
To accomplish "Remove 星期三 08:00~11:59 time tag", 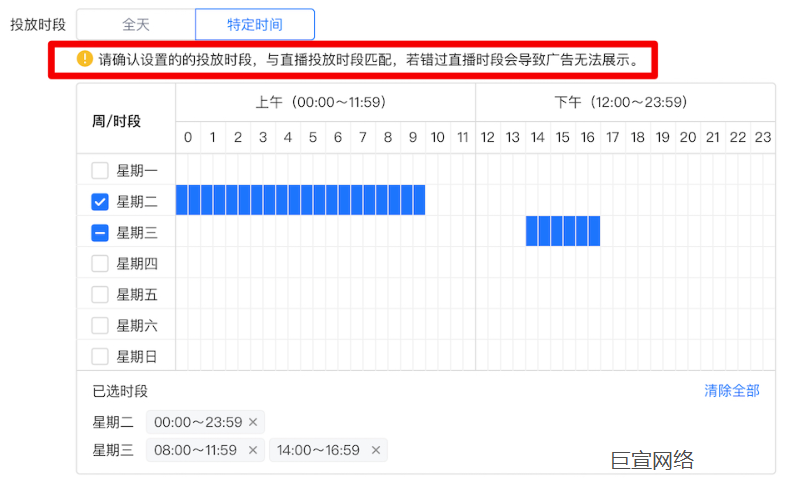I will click(253, 450).
